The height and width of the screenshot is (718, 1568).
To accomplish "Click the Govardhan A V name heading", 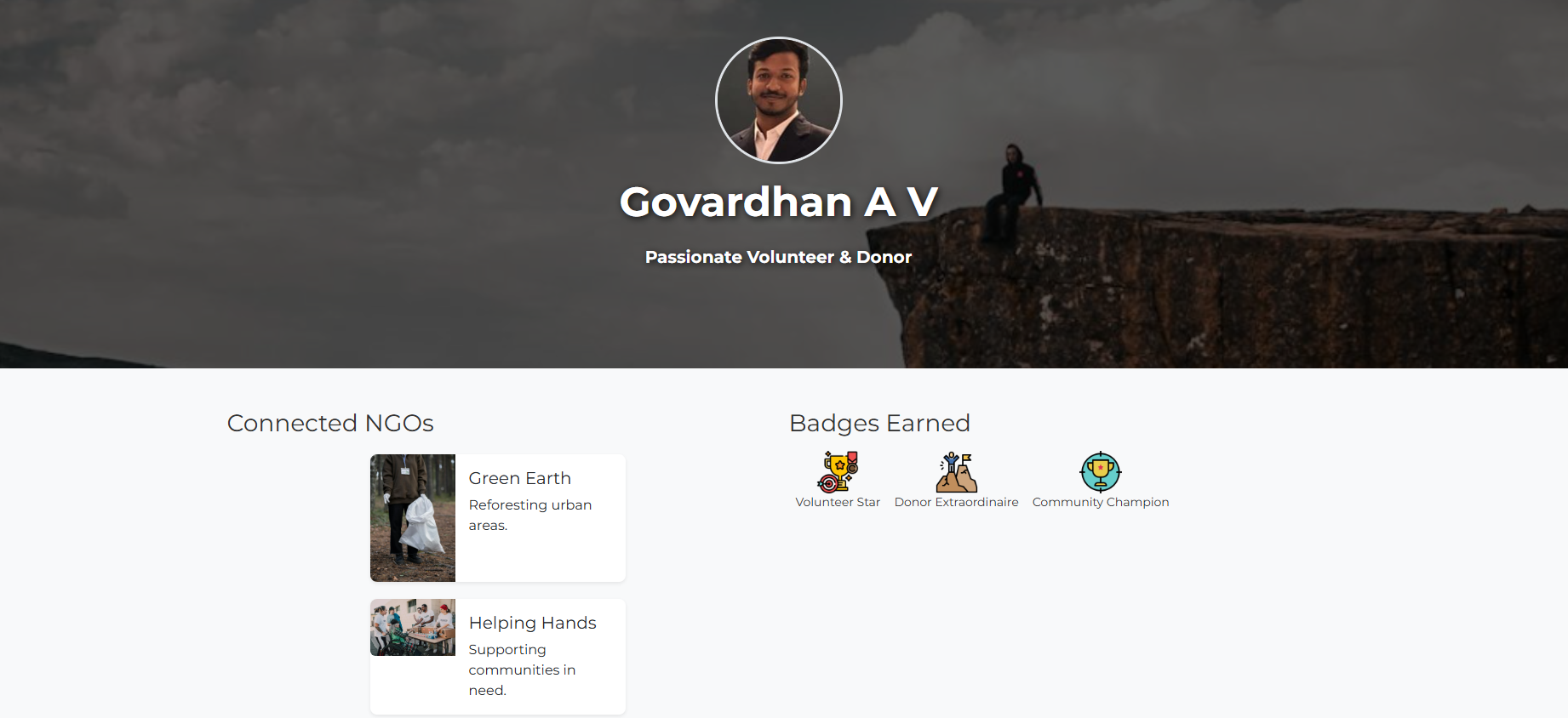I will 779,202.
